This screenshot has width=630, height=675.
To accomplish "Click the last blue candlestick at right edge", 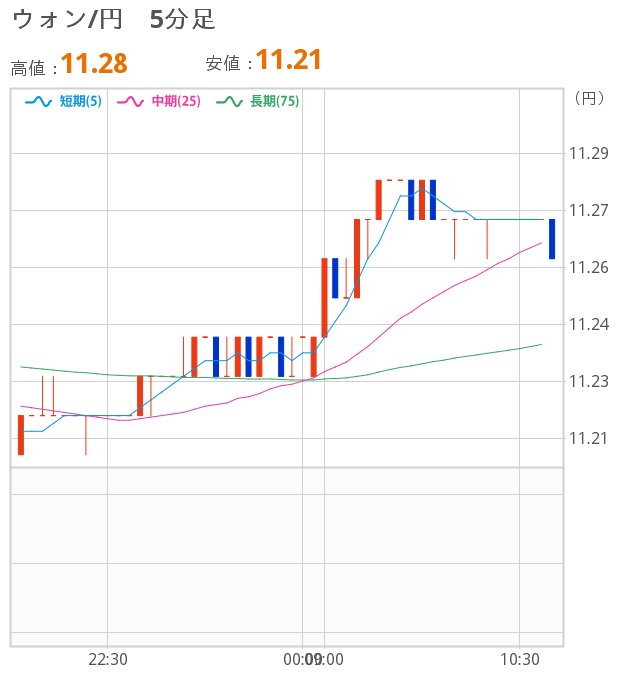I will tap(552, 239).
